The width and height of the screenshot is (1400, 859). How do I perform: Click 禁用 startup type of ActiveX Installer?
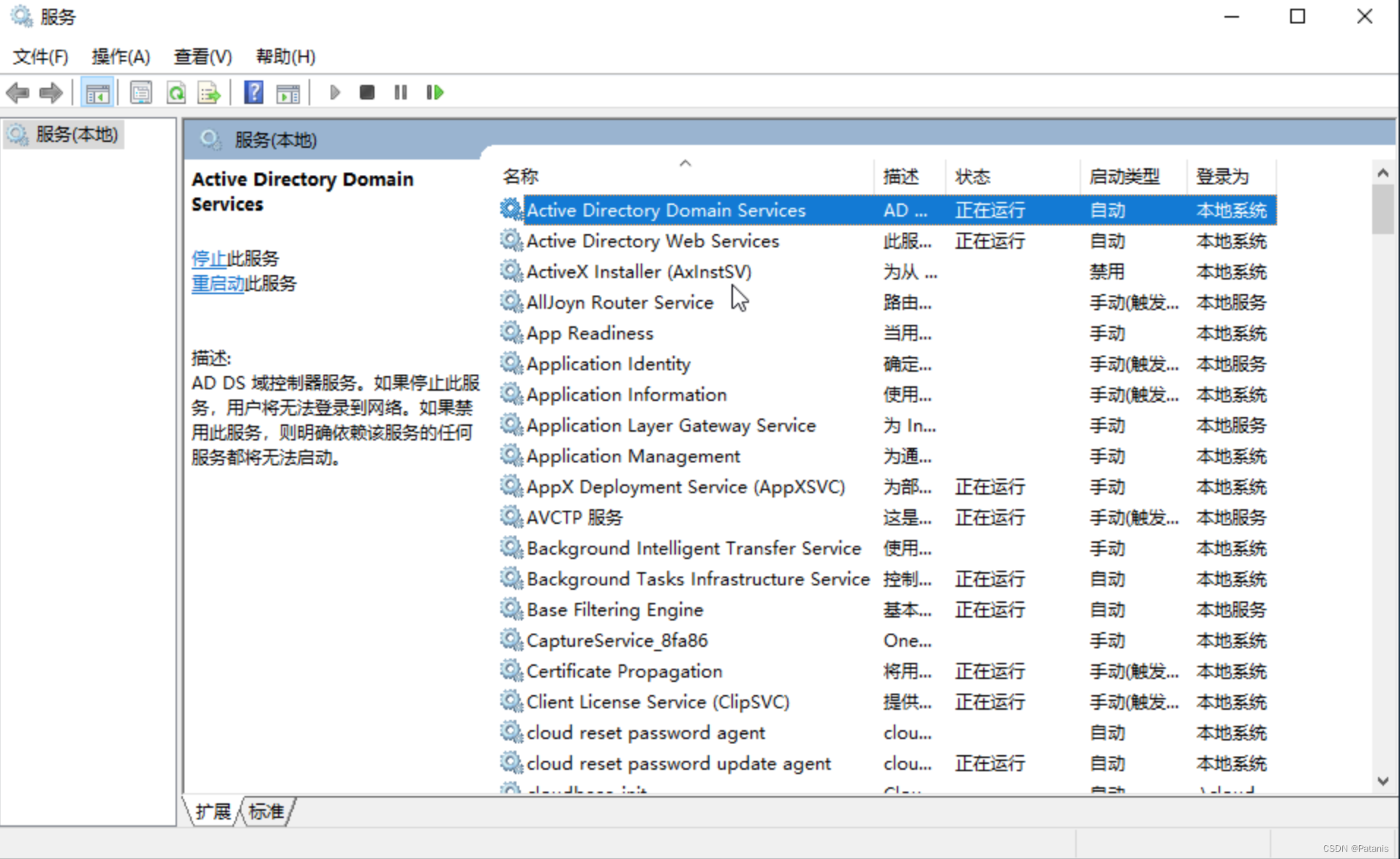[1107, 271]
